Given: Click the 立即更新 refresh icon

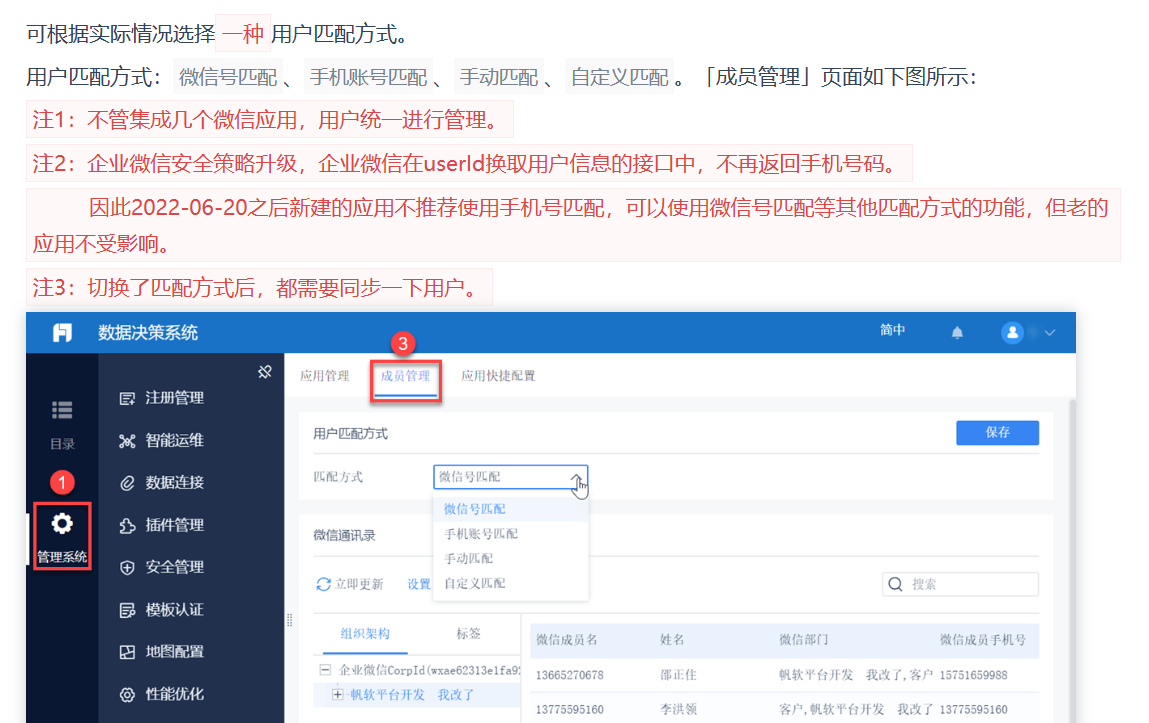Looking at the screenshot, I should pyautogui.click(x=323, y=585).
